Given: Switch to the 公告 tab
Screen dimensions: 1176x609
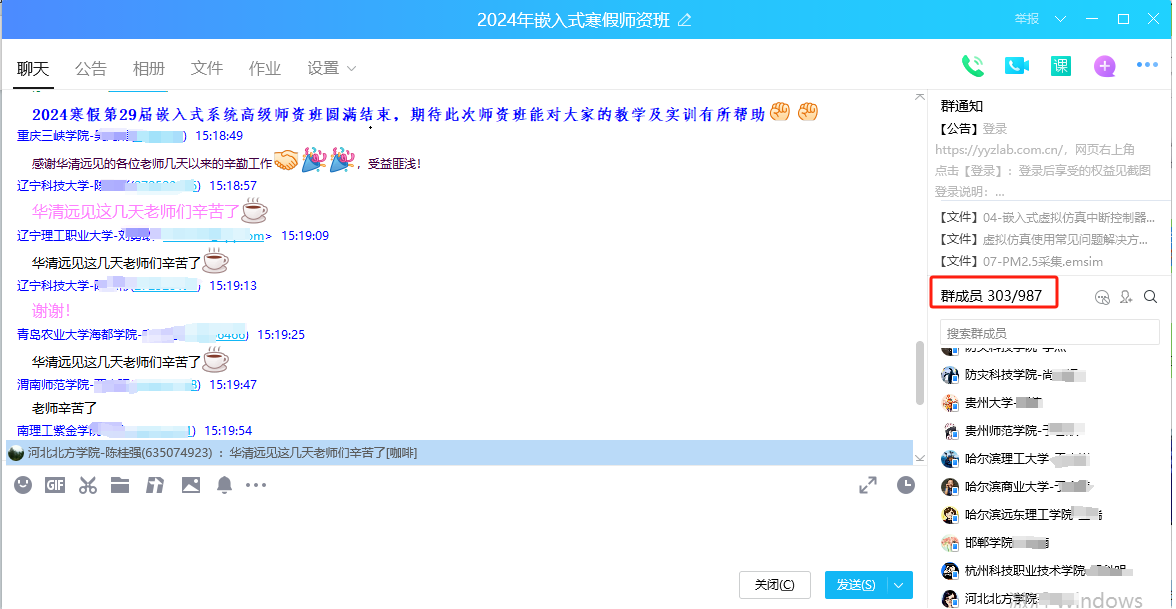Looking at the screenshot, I should (x=91, y=69).
